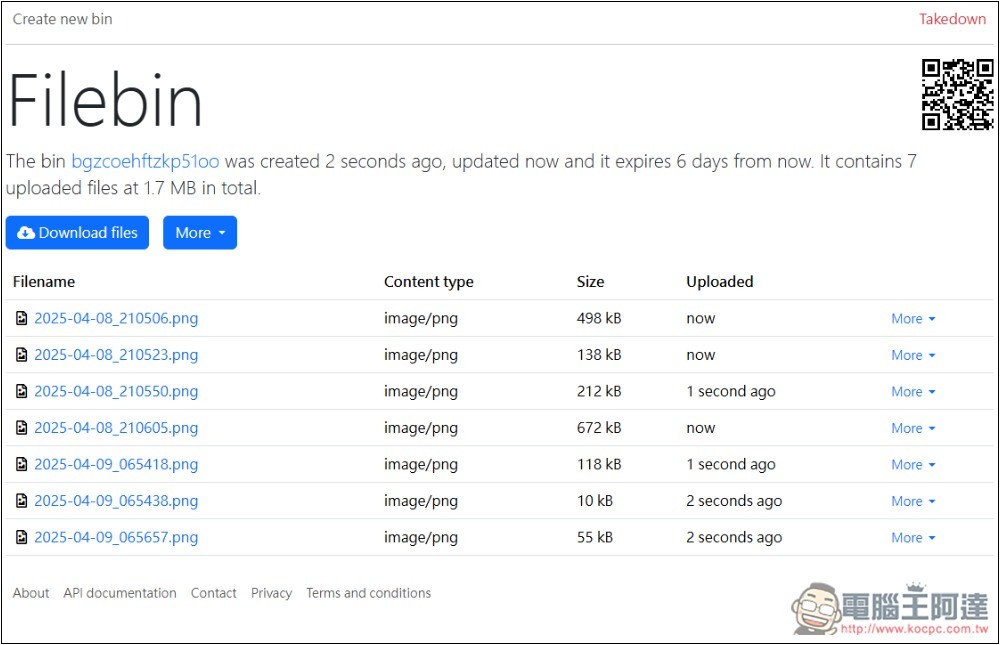Go to API documentation page
1000x645 pixels.
[x=120, y=593]
